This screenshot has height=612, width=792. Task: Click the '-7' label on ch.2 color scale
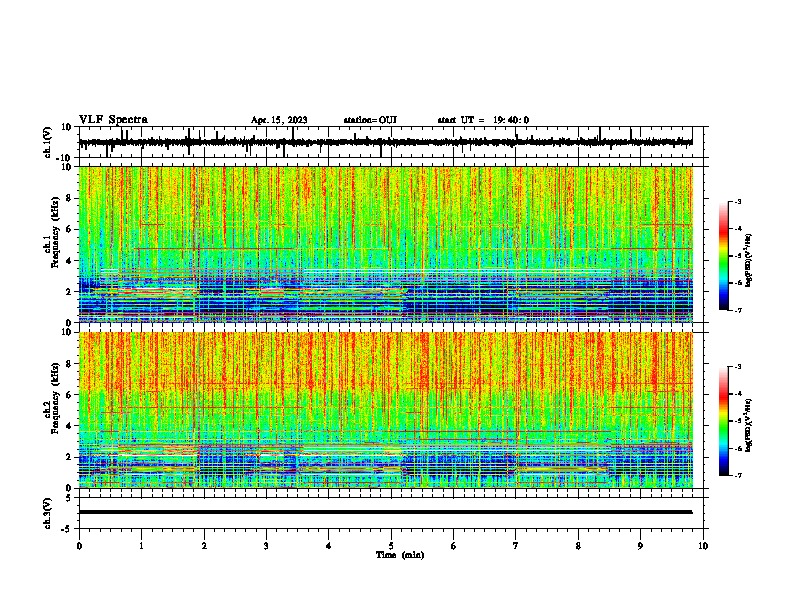point(737,475)
